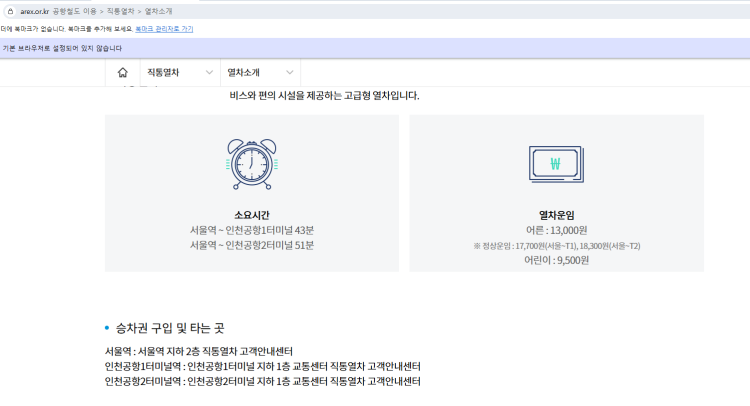This screenshot has width=750, height=406.
Task: Expand the chevron next to 열차소개
Action: coord(289,73)
